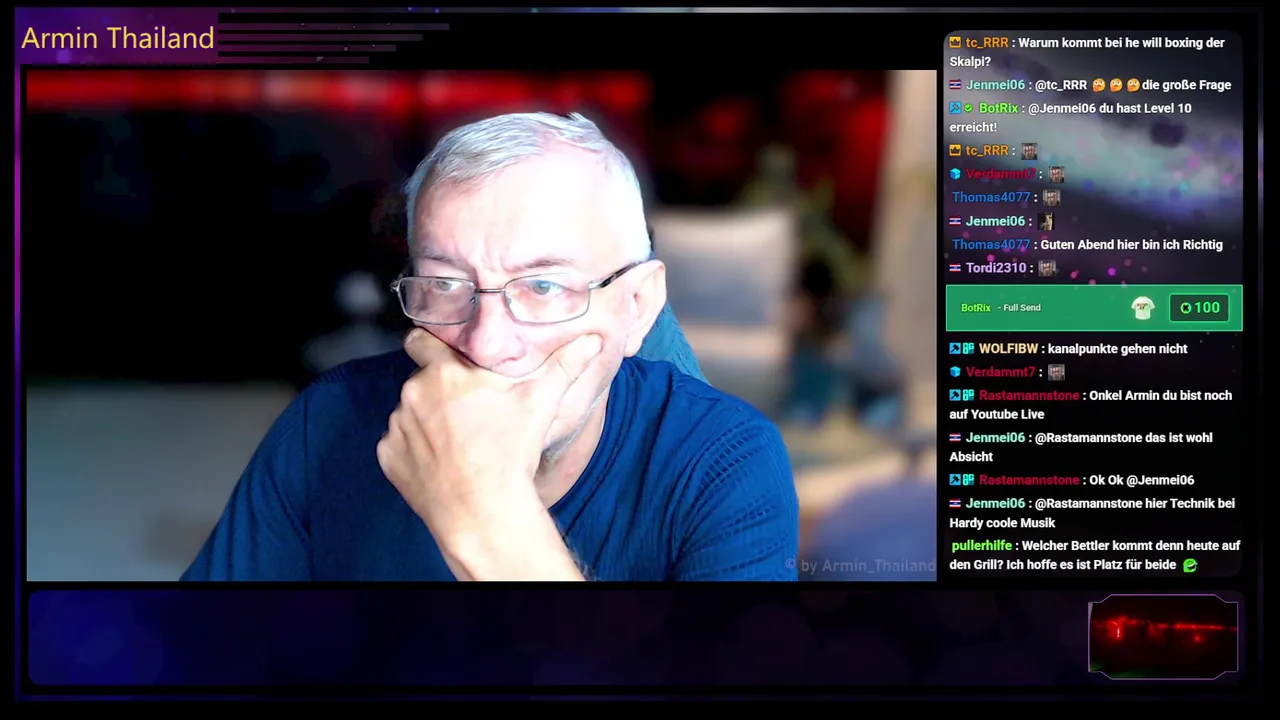The width and height of the screenshot is (1280, 720).
Task: Open BotRix name in the green Full Send banner
Action: click(x=976, y=308)
